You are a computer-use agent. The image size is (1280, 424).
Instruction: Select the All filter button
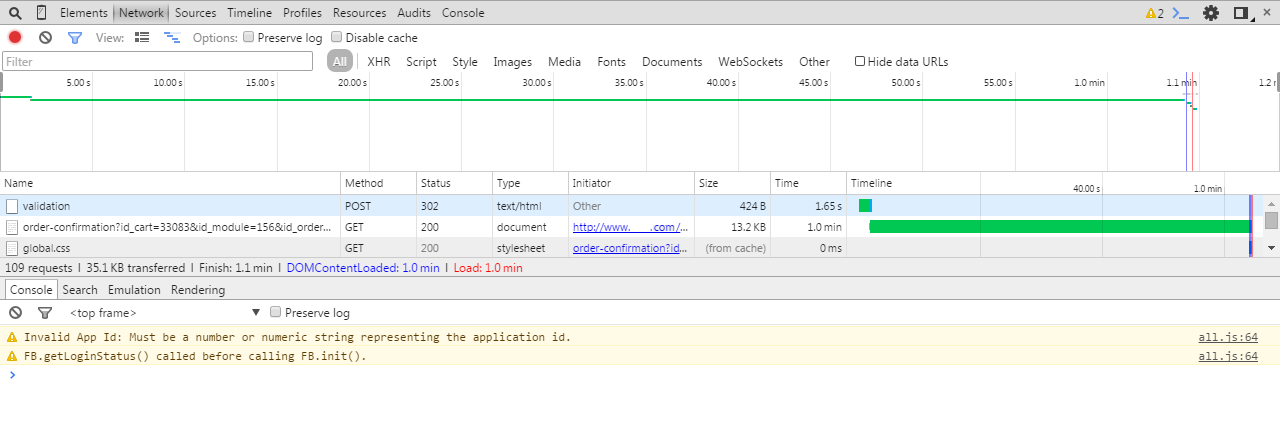tap(340, 61)
